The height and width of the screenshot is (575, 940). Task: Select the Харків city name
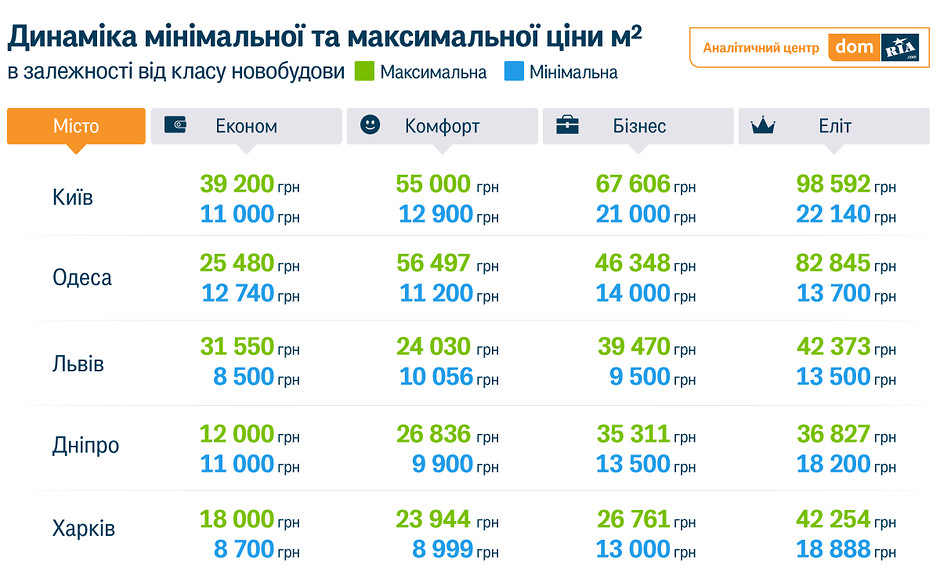(83, 528)
